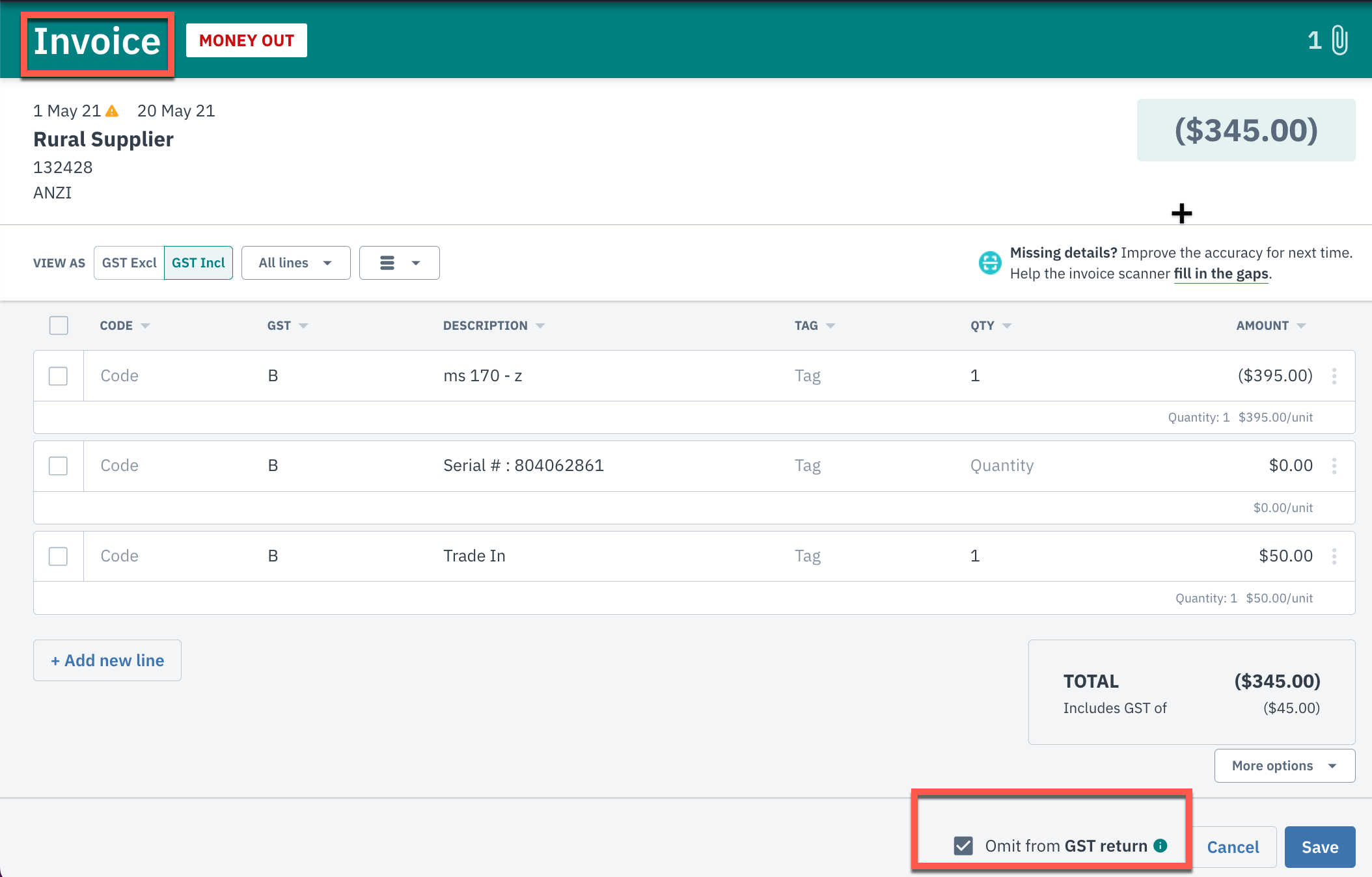
Task: Select the GST Incl view tab
Action: point(199,263)
